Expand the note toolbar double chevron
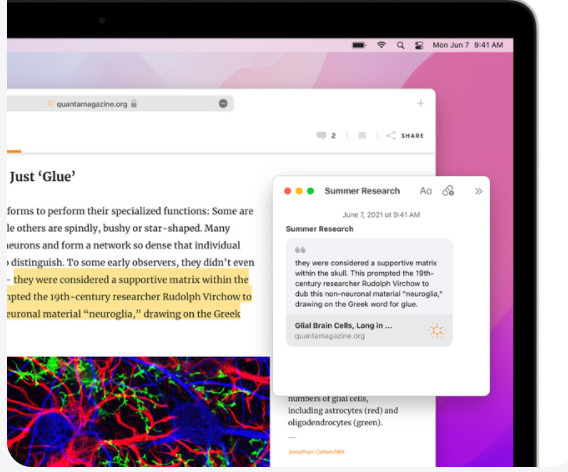The width and height of the screenshot is (568, 472). pyautogui.click(x=479, y=191)
